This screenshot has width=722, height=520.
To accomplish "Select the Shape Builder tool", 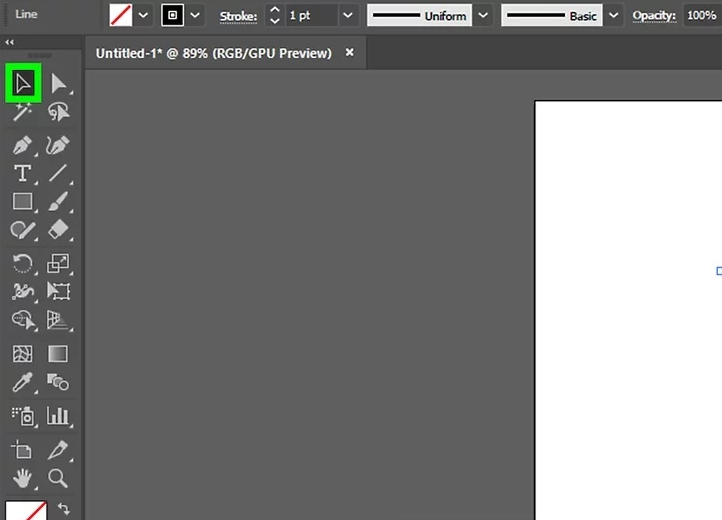I will pos(23,320).
